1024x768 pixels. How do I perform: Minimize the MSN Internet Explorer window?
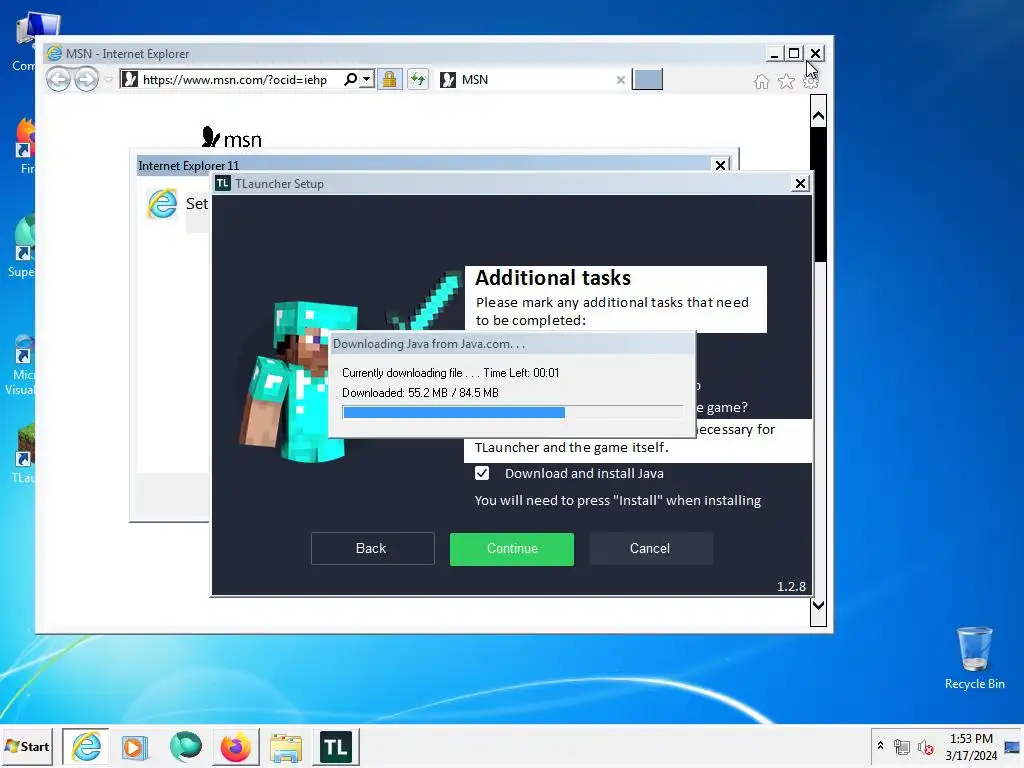774,54
